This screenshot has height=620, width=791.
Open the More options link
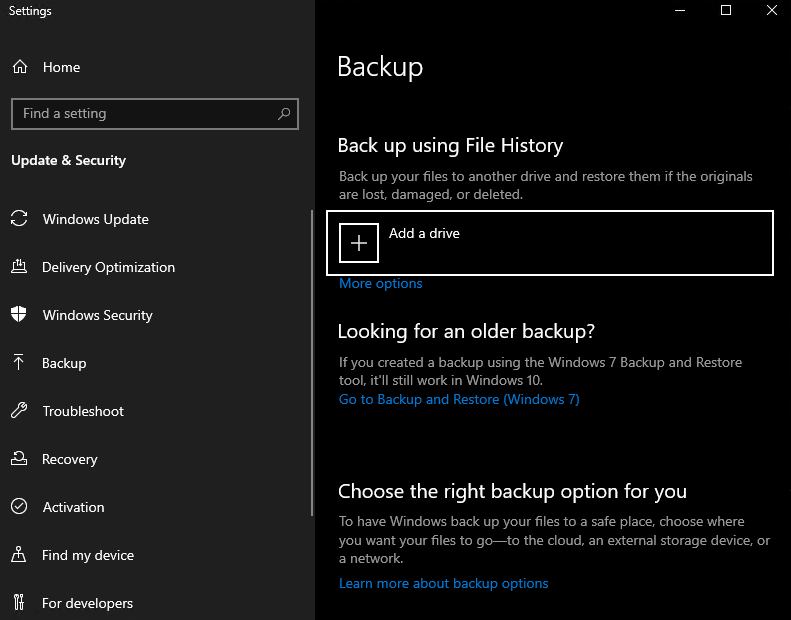pyautogui.click(x=380, y=284)
